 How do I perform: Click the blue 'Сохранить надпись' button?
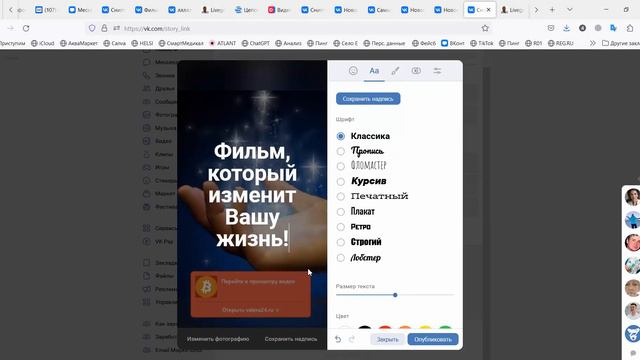[x=368, y=99]
